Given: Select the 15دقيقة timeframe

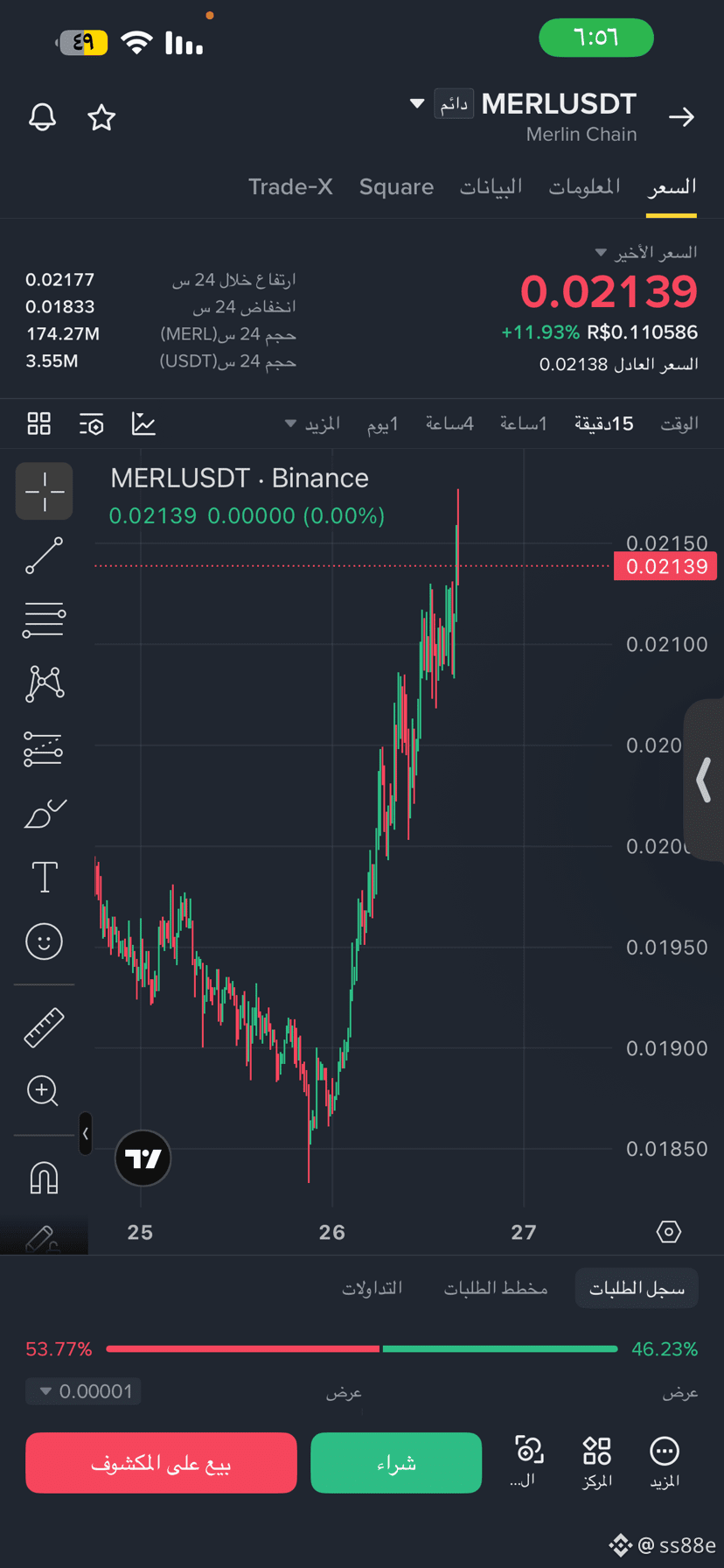Looking at the screenshot, I should (x=603, y=424).
